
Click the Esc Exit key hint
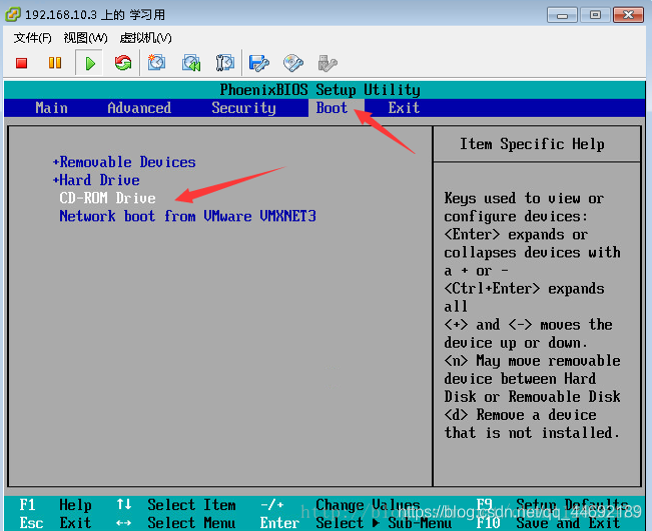pos(55,523)
